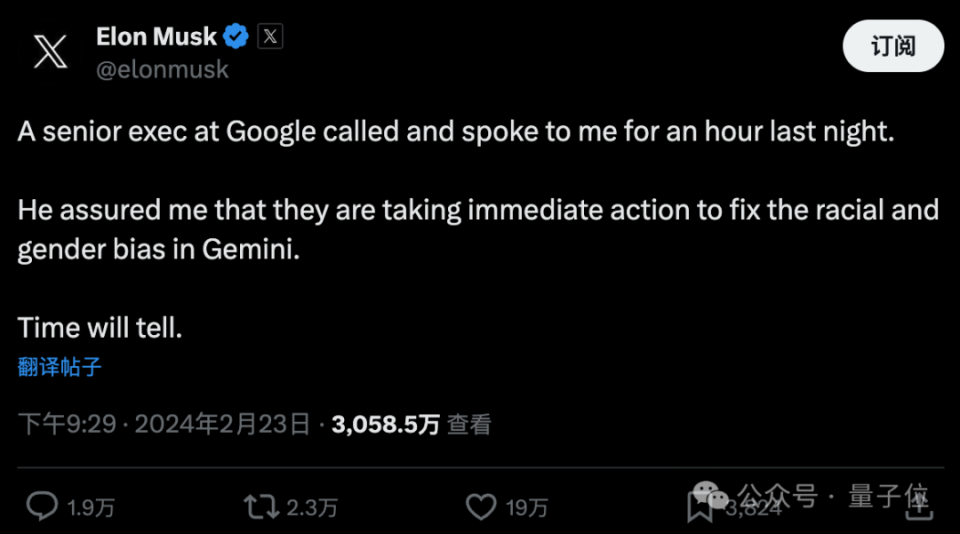Click the WeChat logo watermark icon

[710, 494]
